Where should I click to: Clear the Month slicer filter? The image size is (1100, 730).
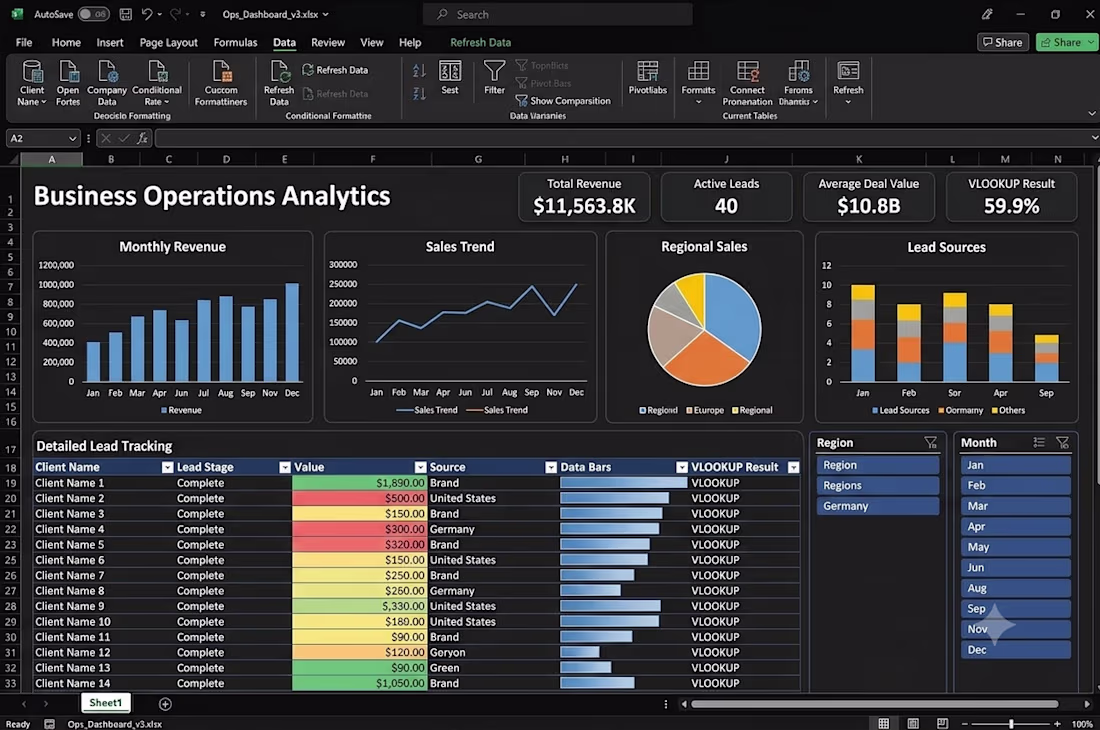point(1063,442)
